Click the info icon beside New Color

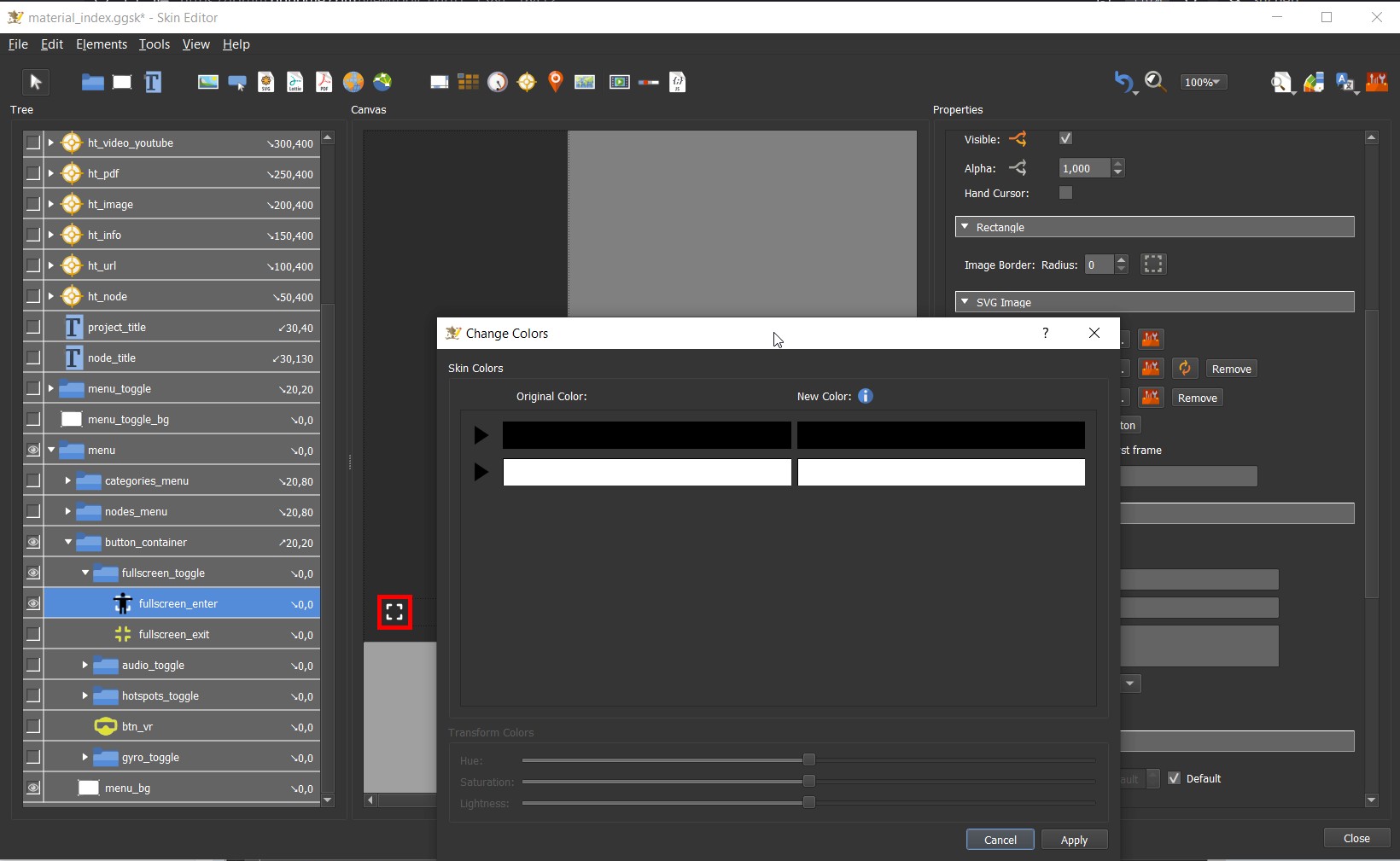click(866, 396)
